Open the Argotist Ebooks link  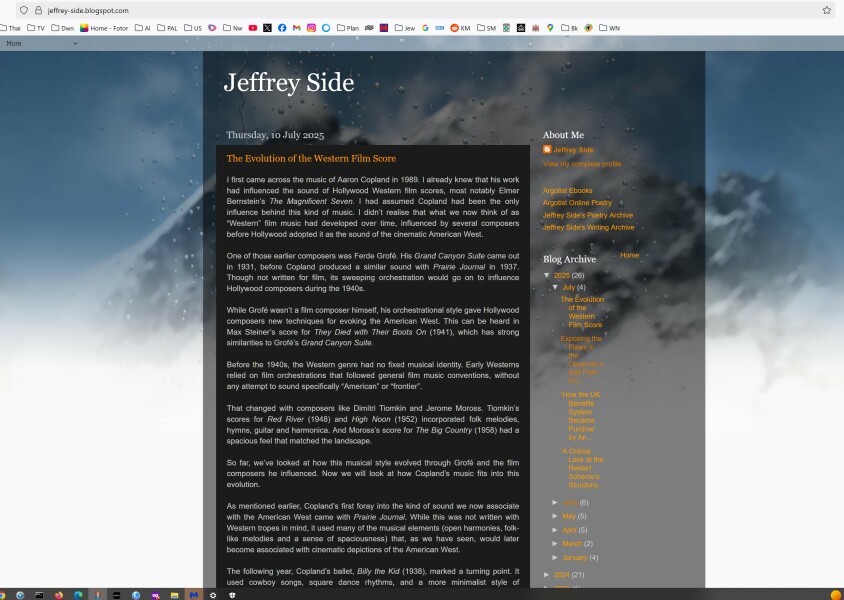[x=567, y=190]
